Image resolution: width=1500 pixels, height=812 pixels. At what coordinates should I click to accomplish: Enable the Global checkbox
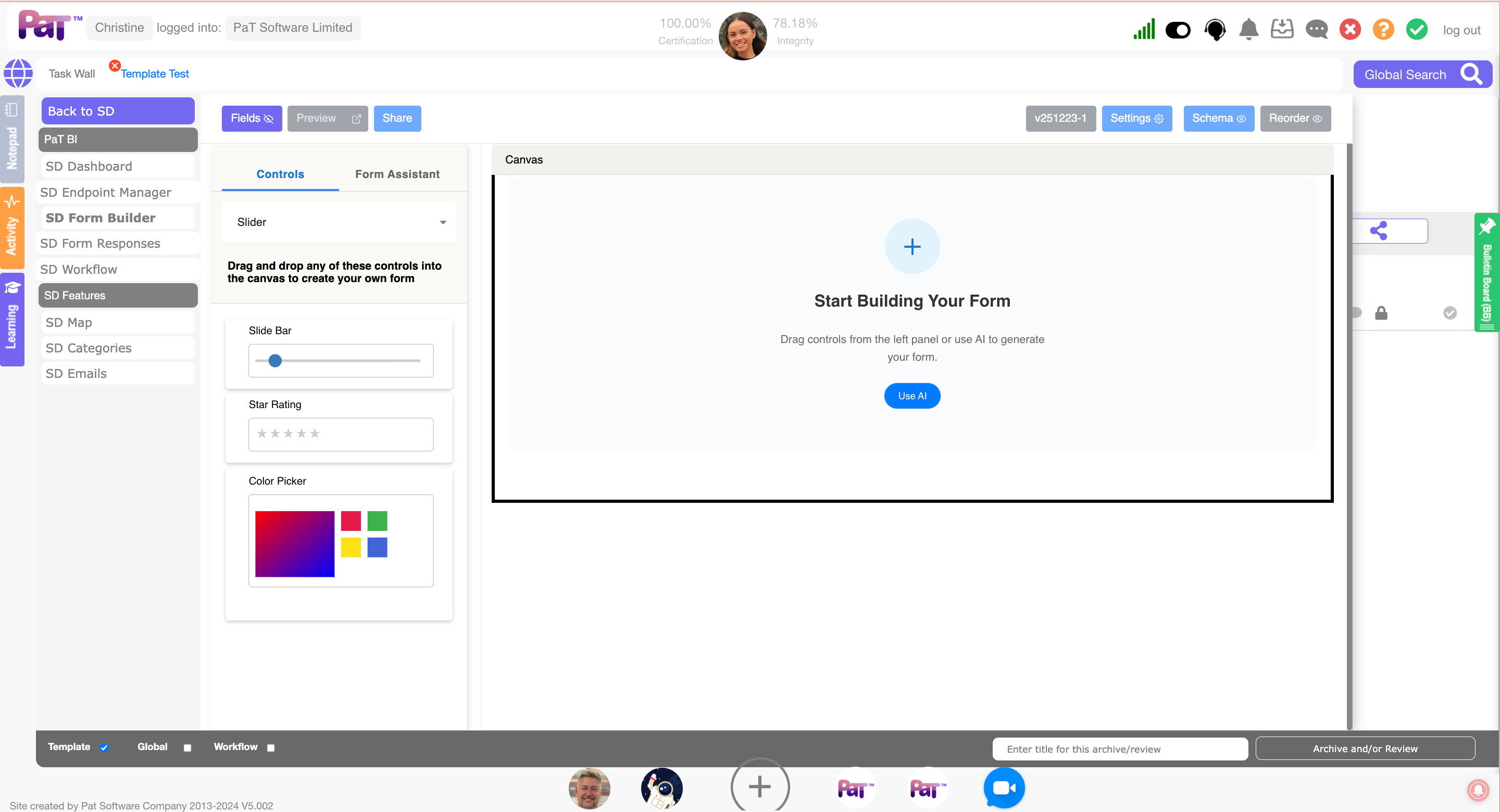tap(187, 748)
